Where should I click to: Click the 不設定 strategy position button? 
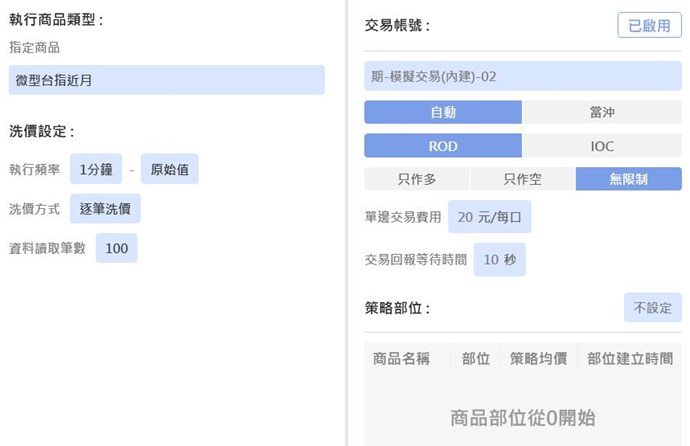[652, 308]
